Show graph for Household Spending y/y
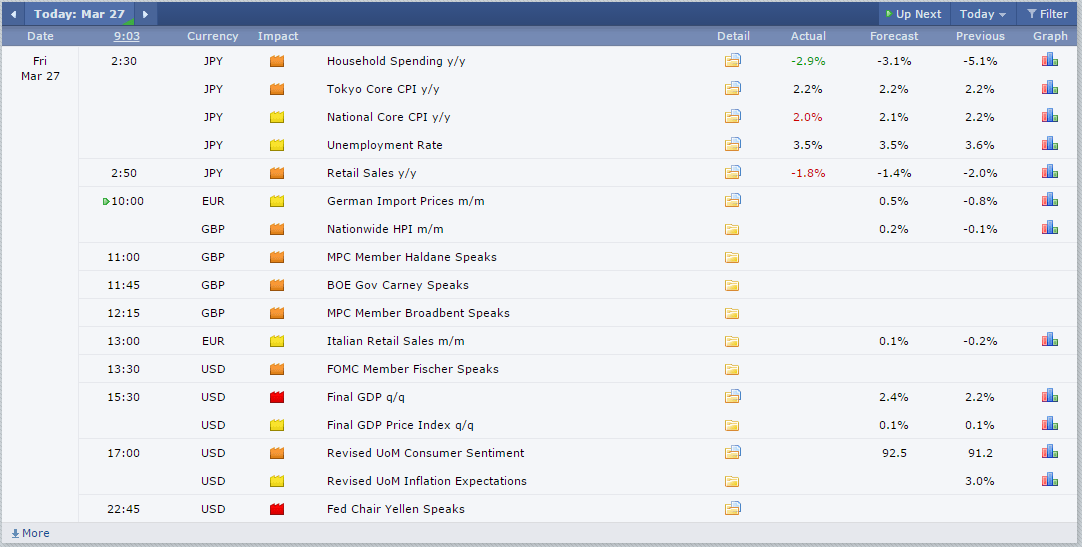 pyautogui.click(x=1050, y=61)
